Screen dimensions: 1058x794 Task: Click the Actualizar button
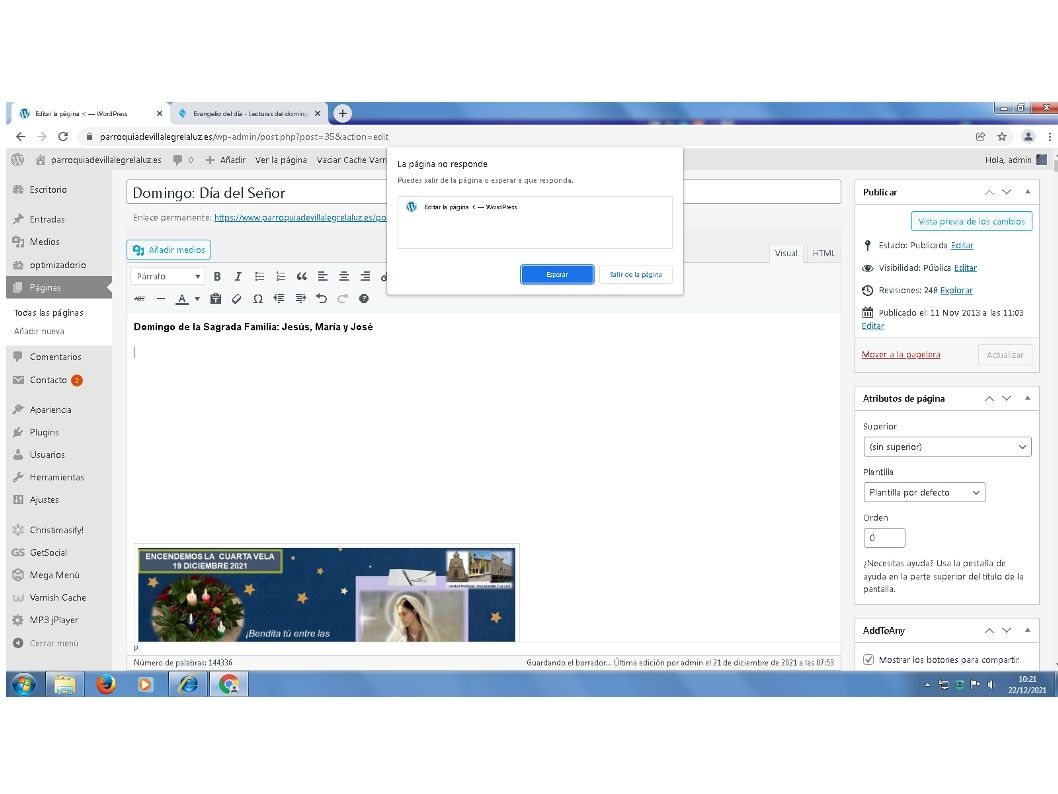point(1005,355)
